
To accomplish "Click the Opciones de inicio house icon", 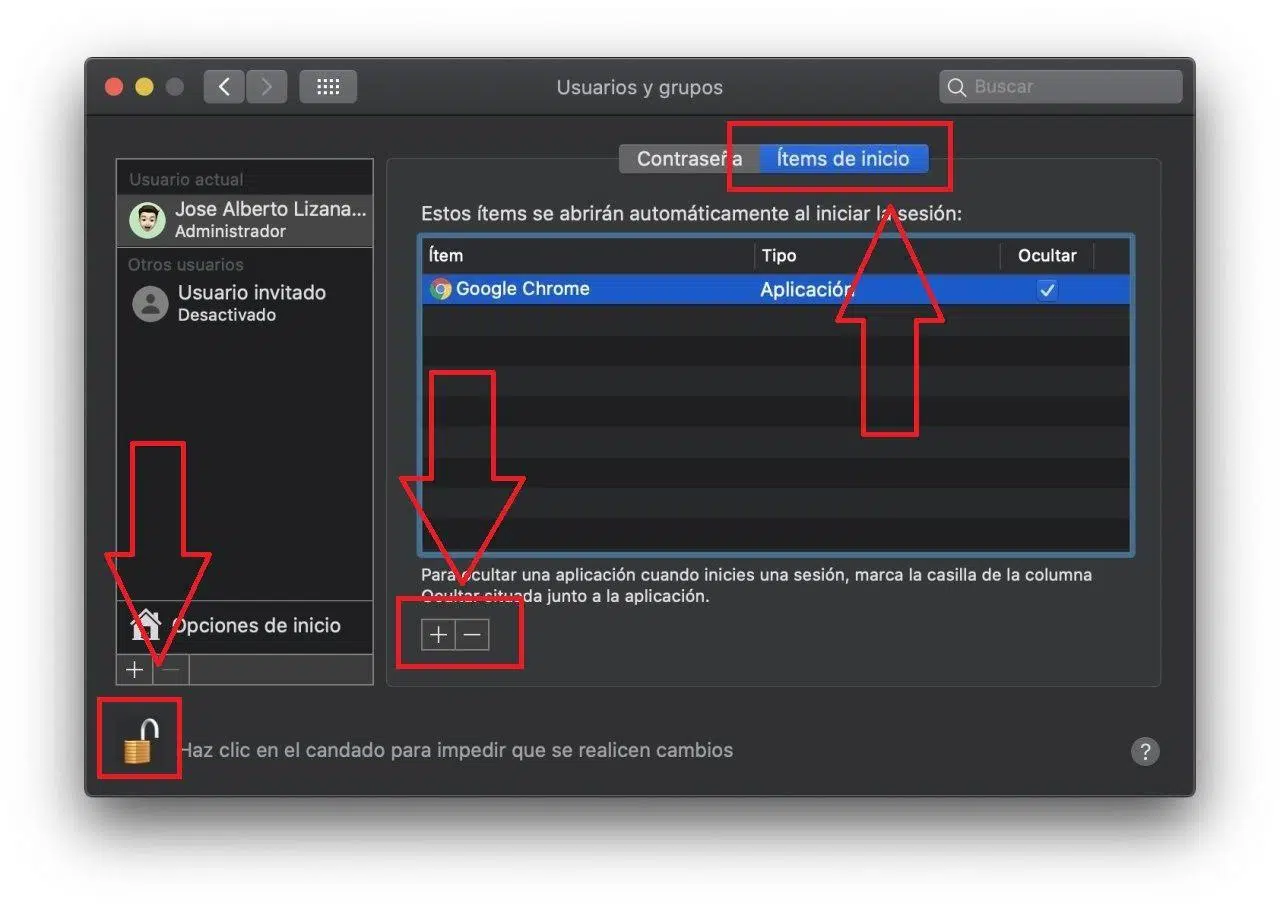I will (x=146, y=626).
